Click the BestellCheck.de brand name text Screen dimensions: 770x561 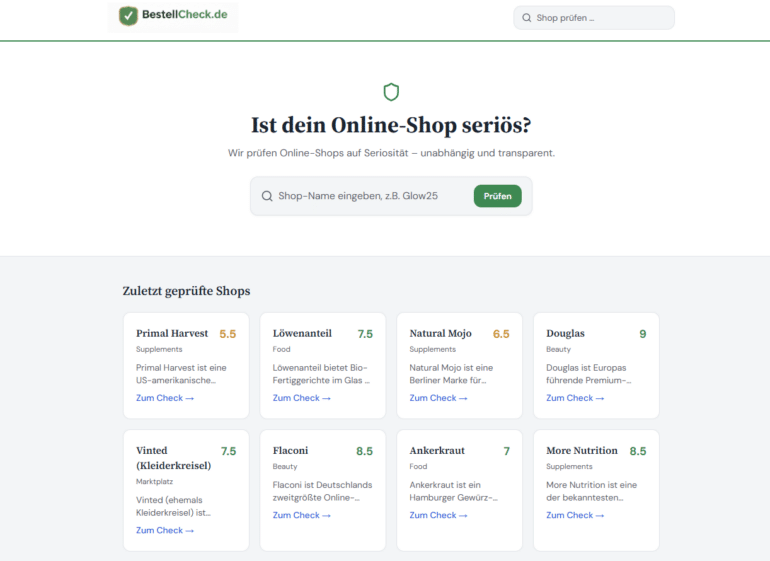click(x=185, y=15)
